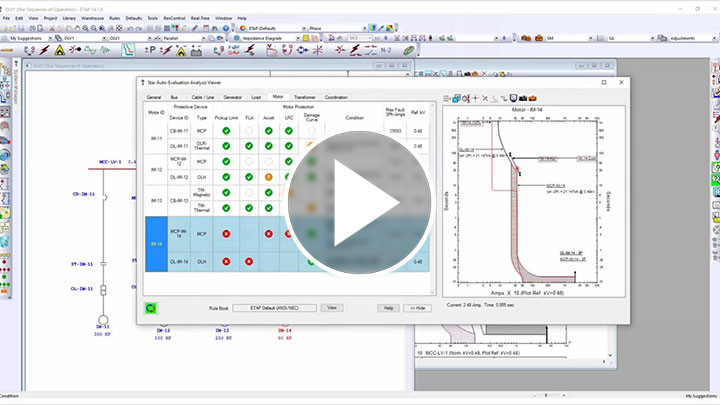Screen dimensions: 720x405
Task: Expand the ETAP (Default) theme dropdown
Action: 304,28
